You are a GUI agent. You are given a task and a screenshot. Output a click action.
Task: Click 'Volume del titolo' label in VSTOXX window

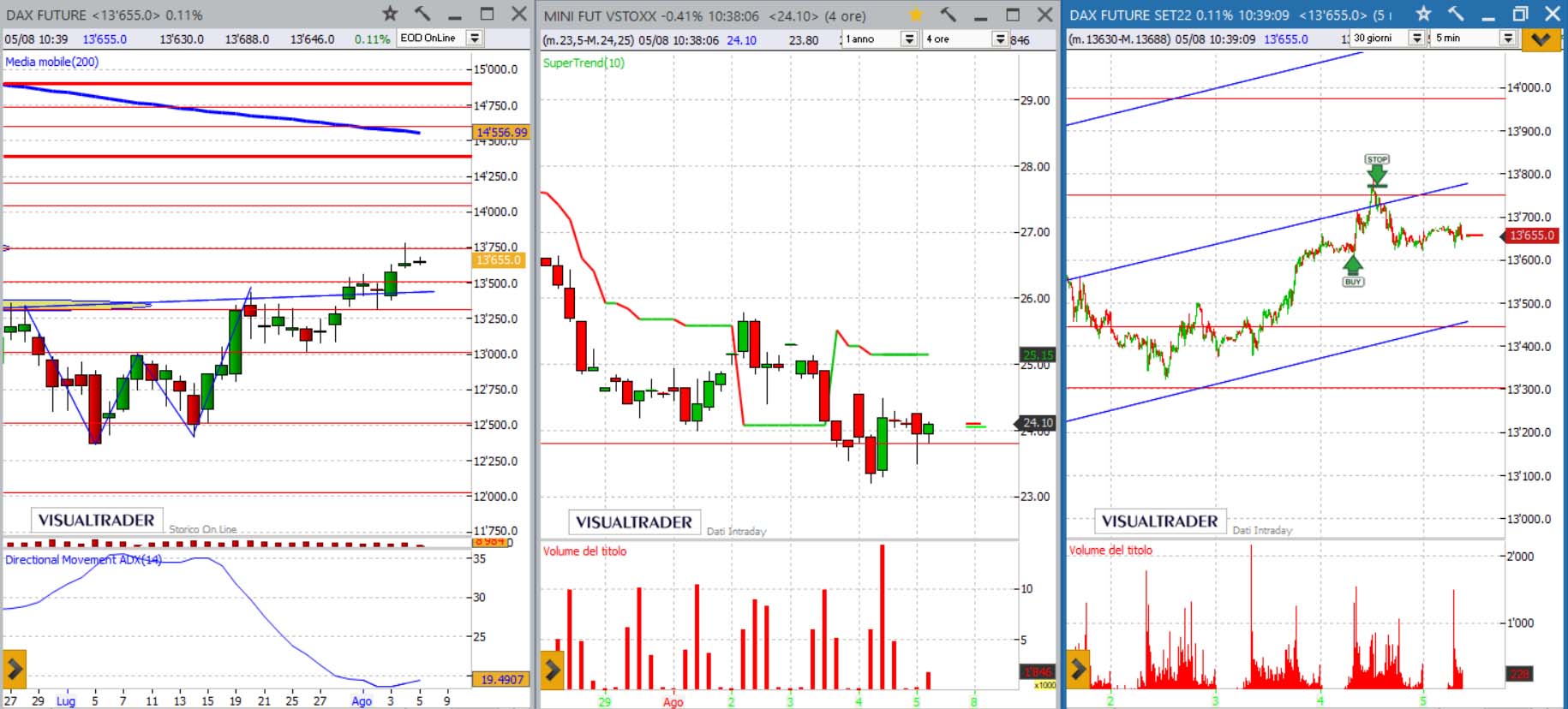click(x=584, y=551)
